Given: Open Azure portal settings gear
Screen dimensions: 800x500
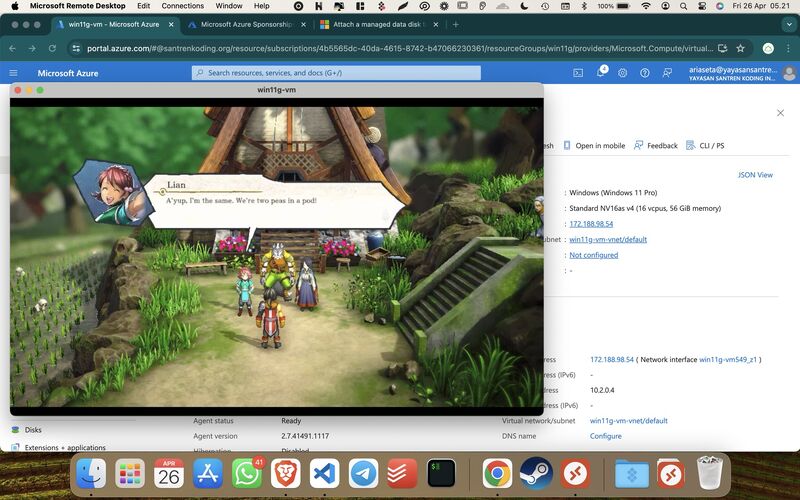Looking at the screenshot, I should coord(622,73).
